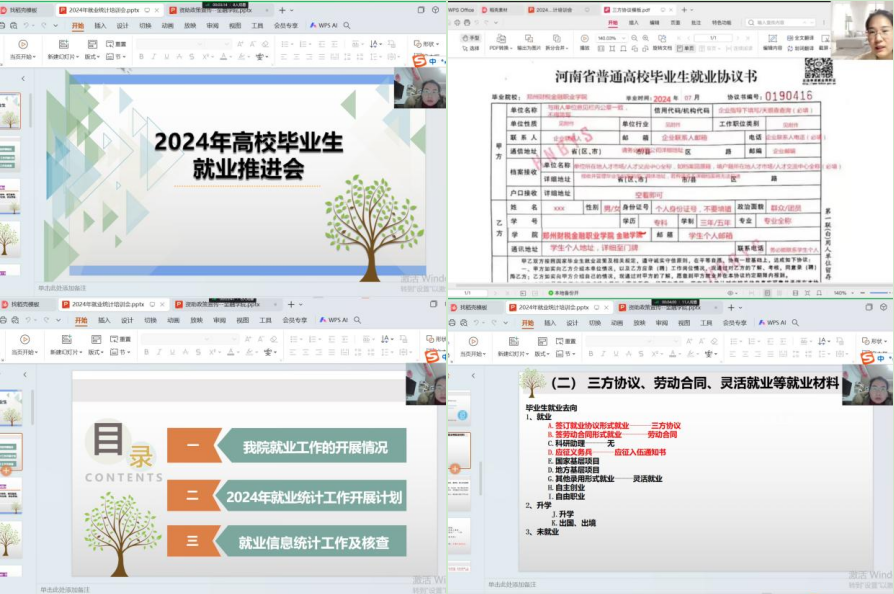Viewport: 894px width, 594px height.
Task: Open 设计 tab in the 就业推进会 window
Action: pos(123,26)
